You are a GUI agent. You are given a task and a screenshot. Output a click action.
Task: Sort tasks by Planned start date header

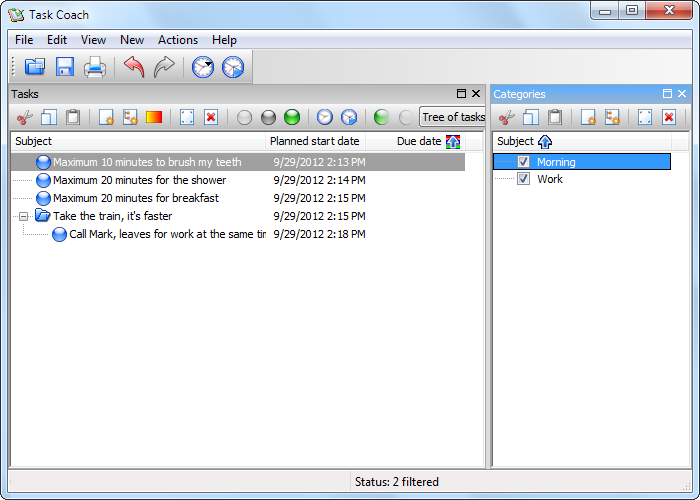[x=315, y=142]
